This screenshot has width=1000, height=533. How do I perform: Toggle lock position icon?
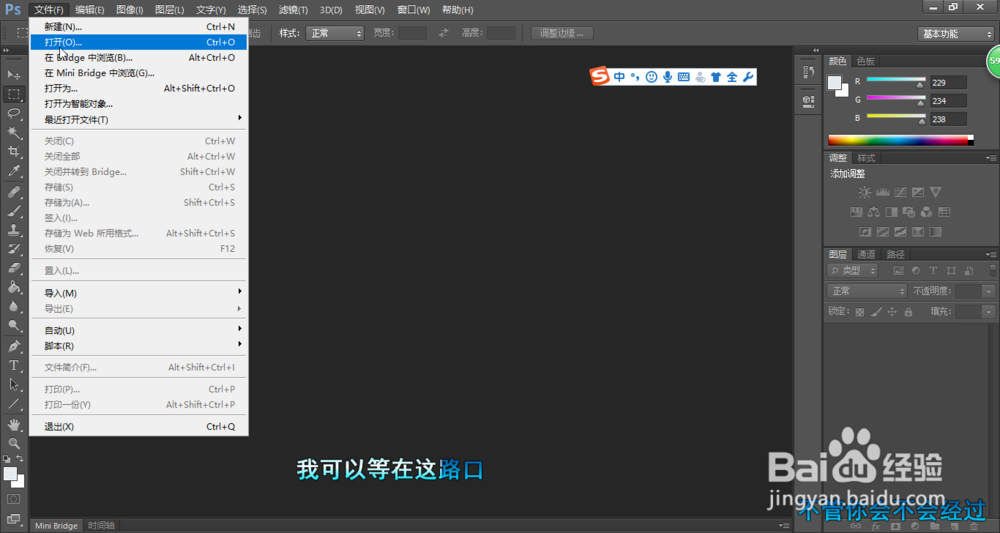coord(892,312)
